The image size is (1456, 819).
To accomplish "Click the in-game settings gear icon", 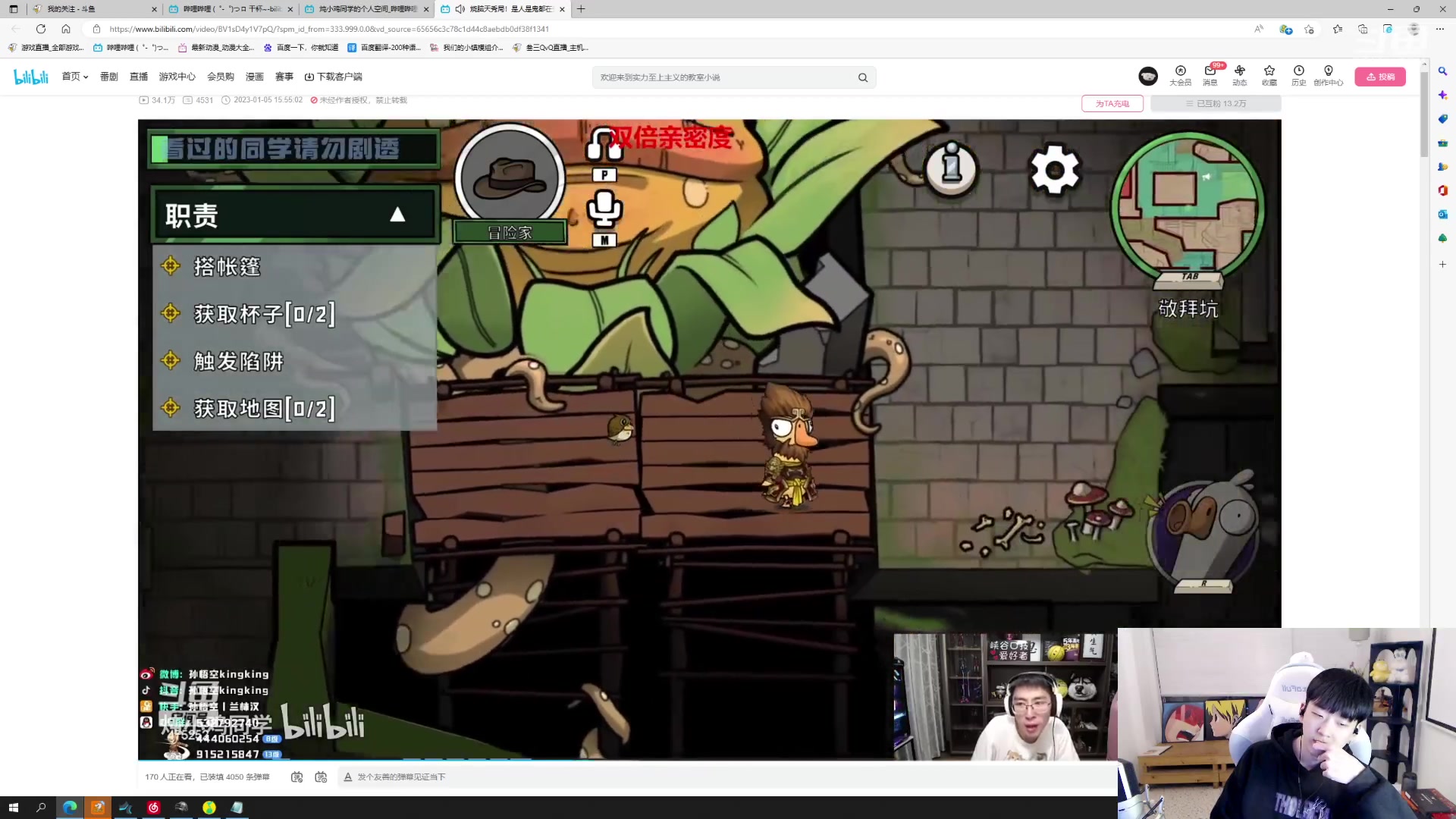I will coord(1054,170).
